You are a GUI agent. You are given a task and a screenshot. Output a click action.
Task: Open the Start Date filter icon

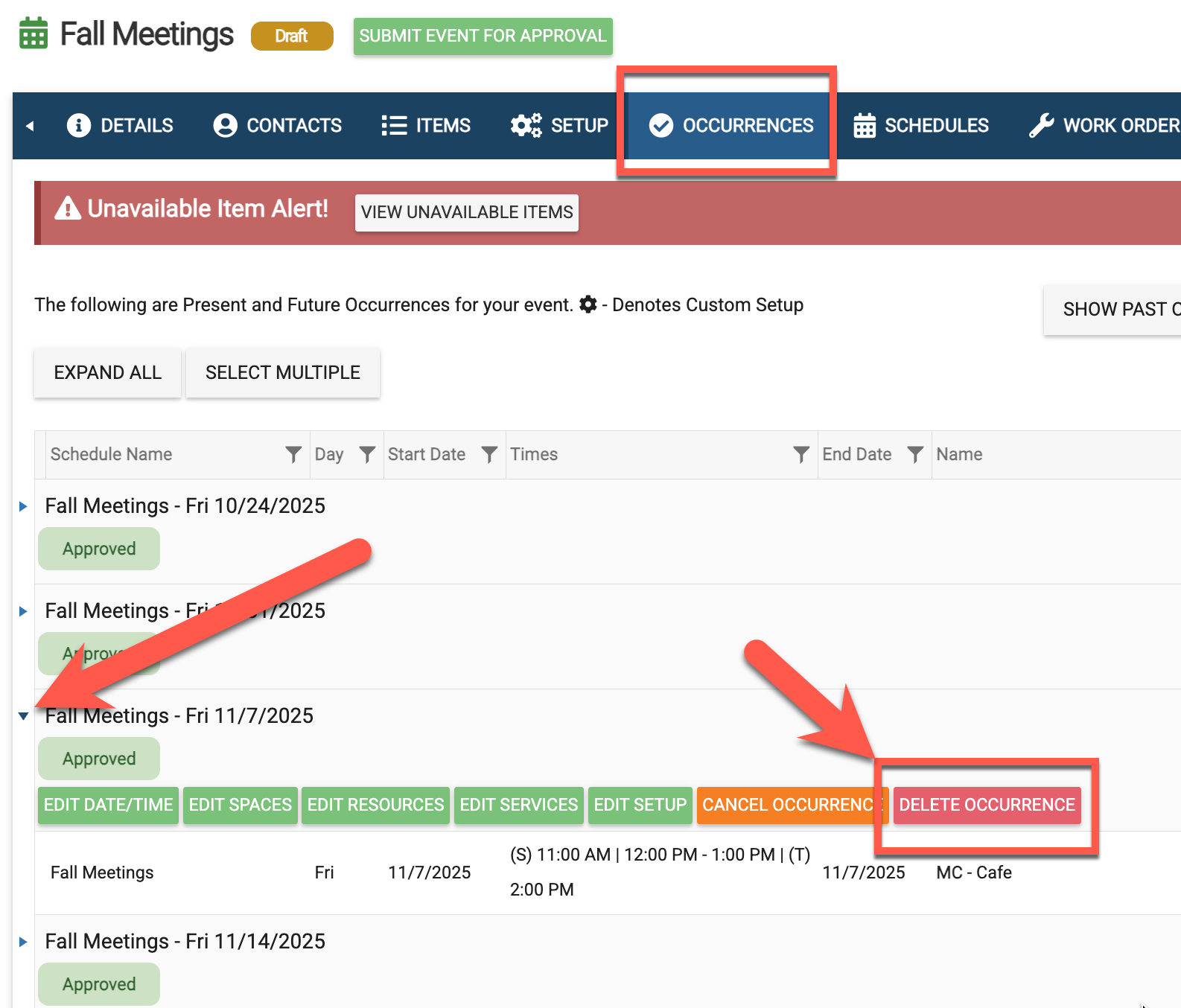(489, 454)
